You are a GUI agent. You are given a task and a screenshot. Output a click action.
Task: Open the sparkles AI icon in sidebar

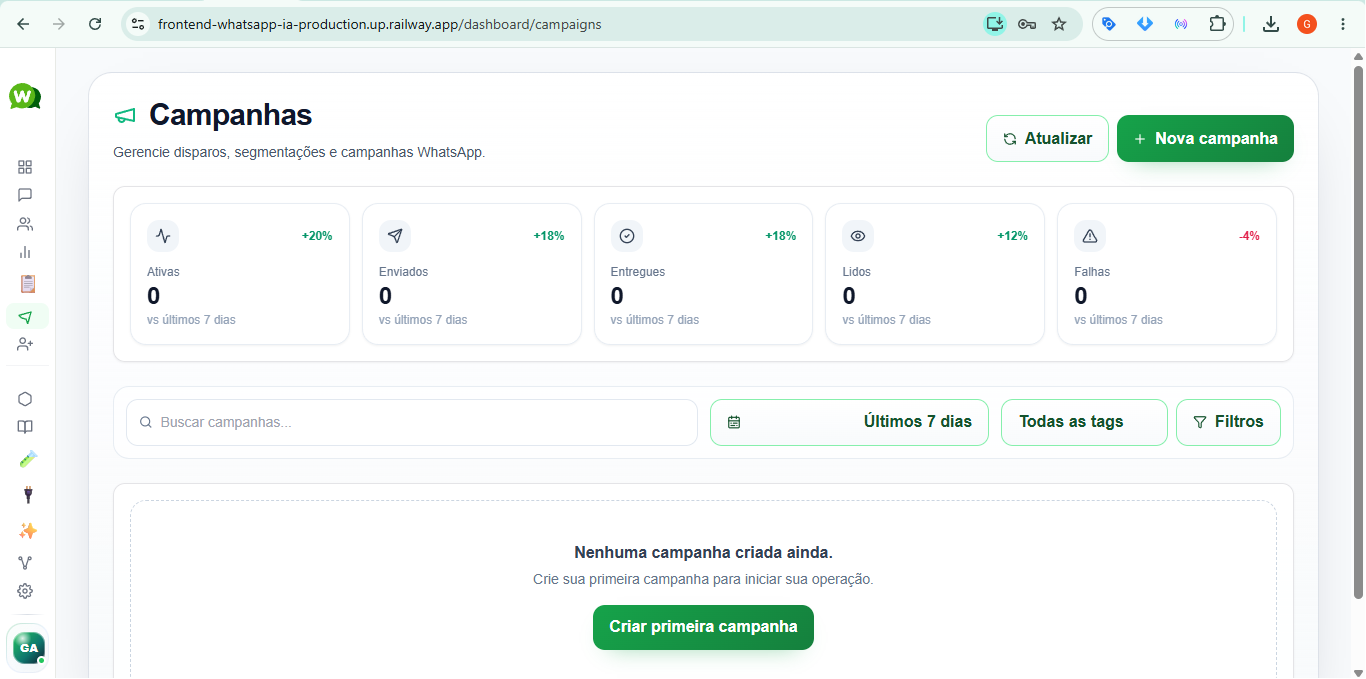[27, 530]
